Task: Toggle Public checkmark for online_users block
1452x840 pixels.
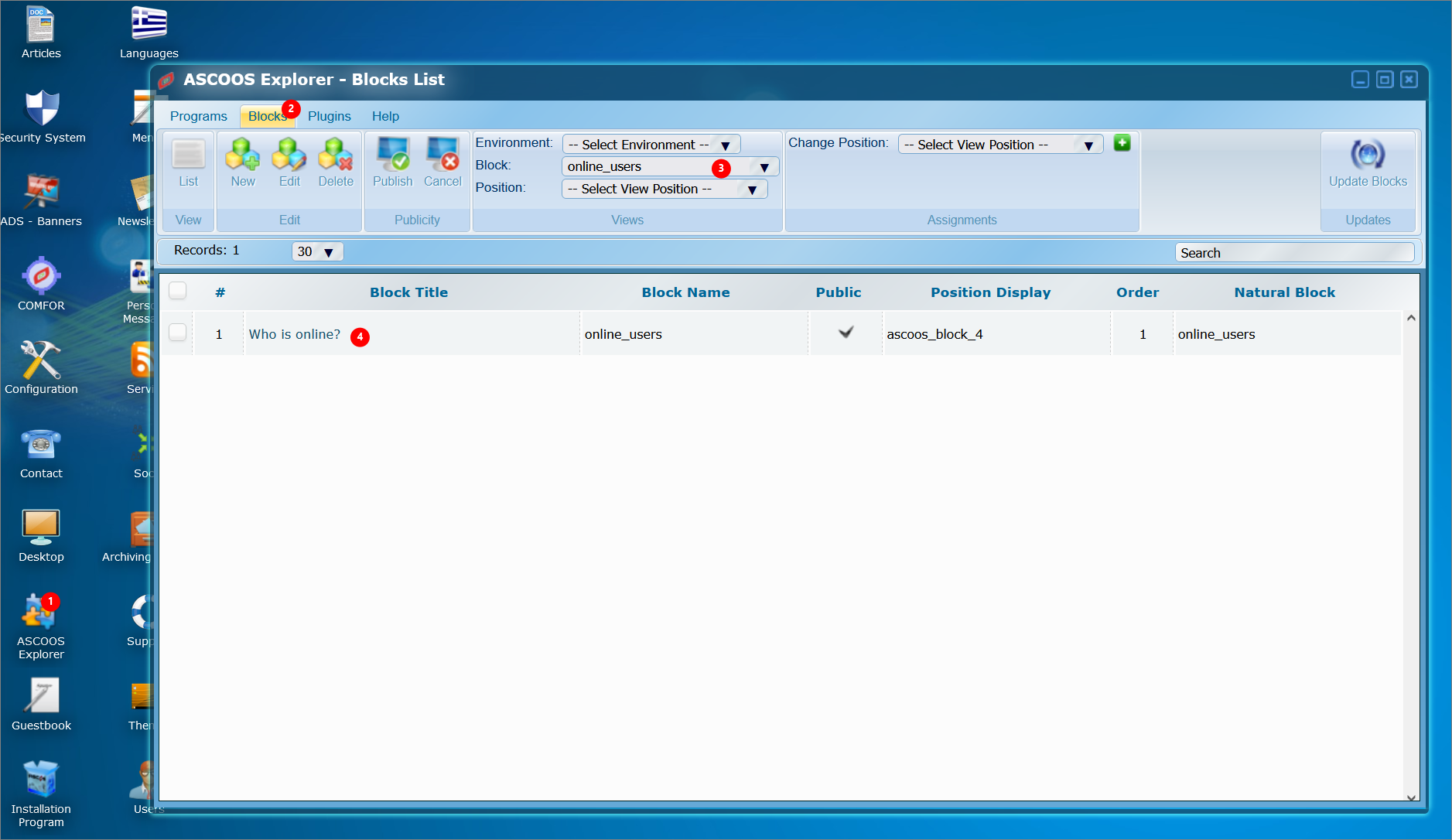Action: (x=846, y=333)
